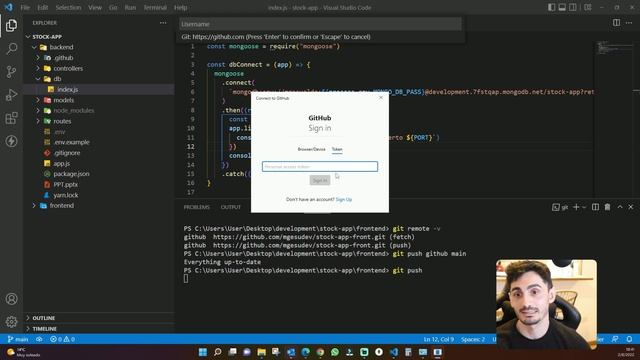Collapse the STOCK-APP root folder
The image size is (640, 360).
[x=28, y=37]
